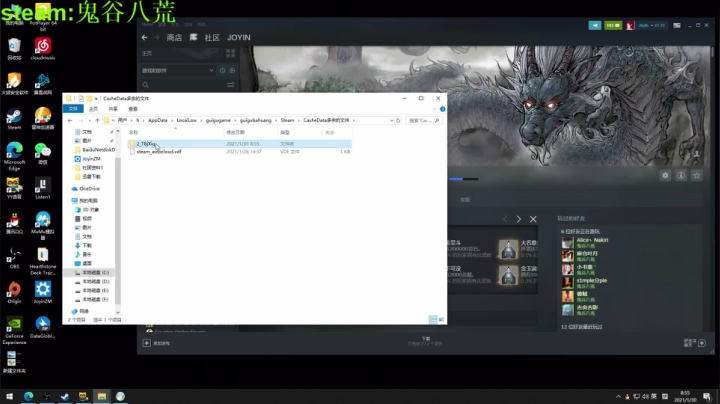Go back in the Steam window
This screenshot has height=404, width=720.
click(x=145, y=38)
